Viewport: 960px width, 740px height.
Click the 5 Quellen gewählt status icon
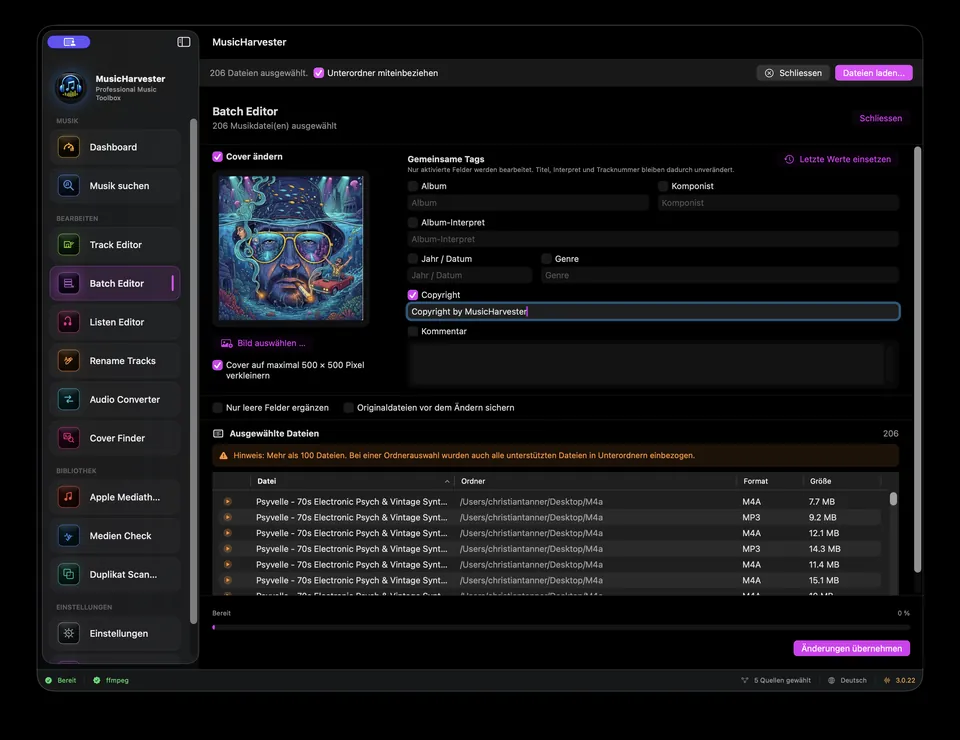point(744,680)
